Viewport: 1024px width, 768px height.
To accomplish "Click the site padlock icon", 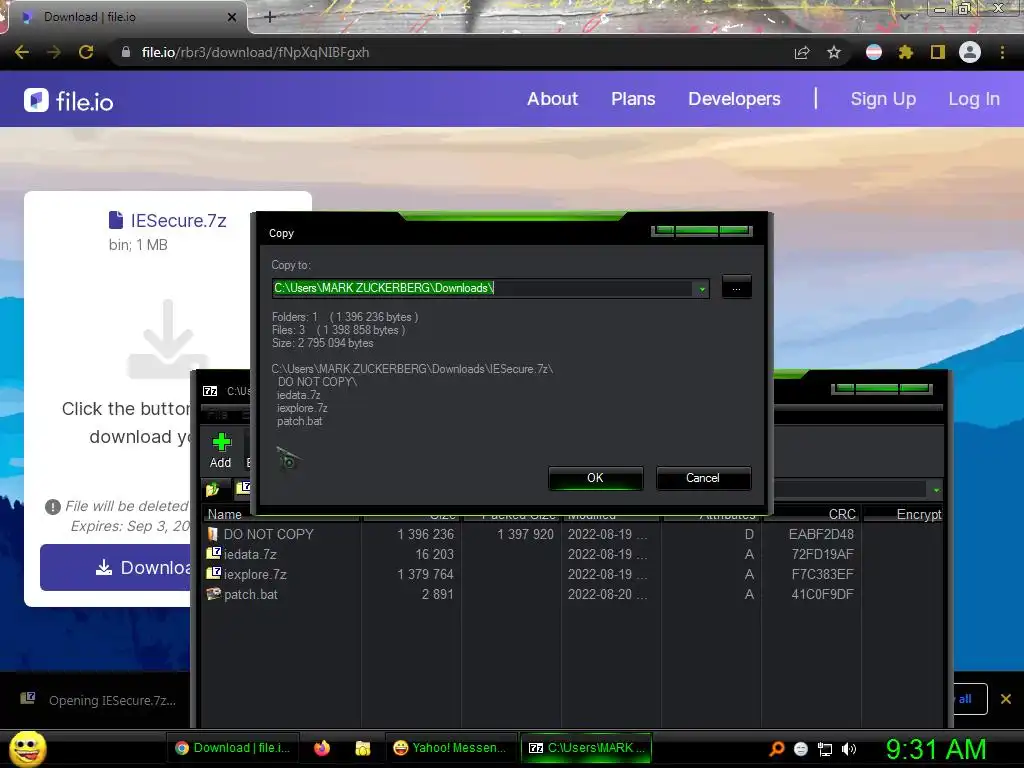I will [126, 52].
